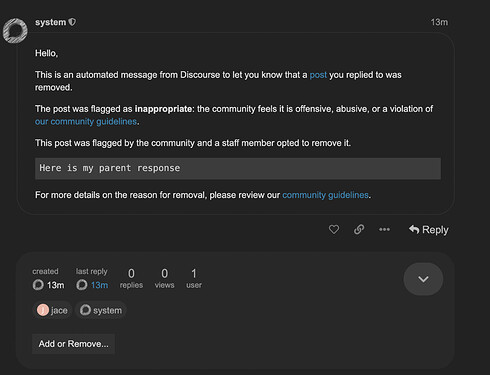This screenshot has width=490, height=375.
Task: Click the 0 replies counter
Action: pyautogui.click(x=131, y=278)
